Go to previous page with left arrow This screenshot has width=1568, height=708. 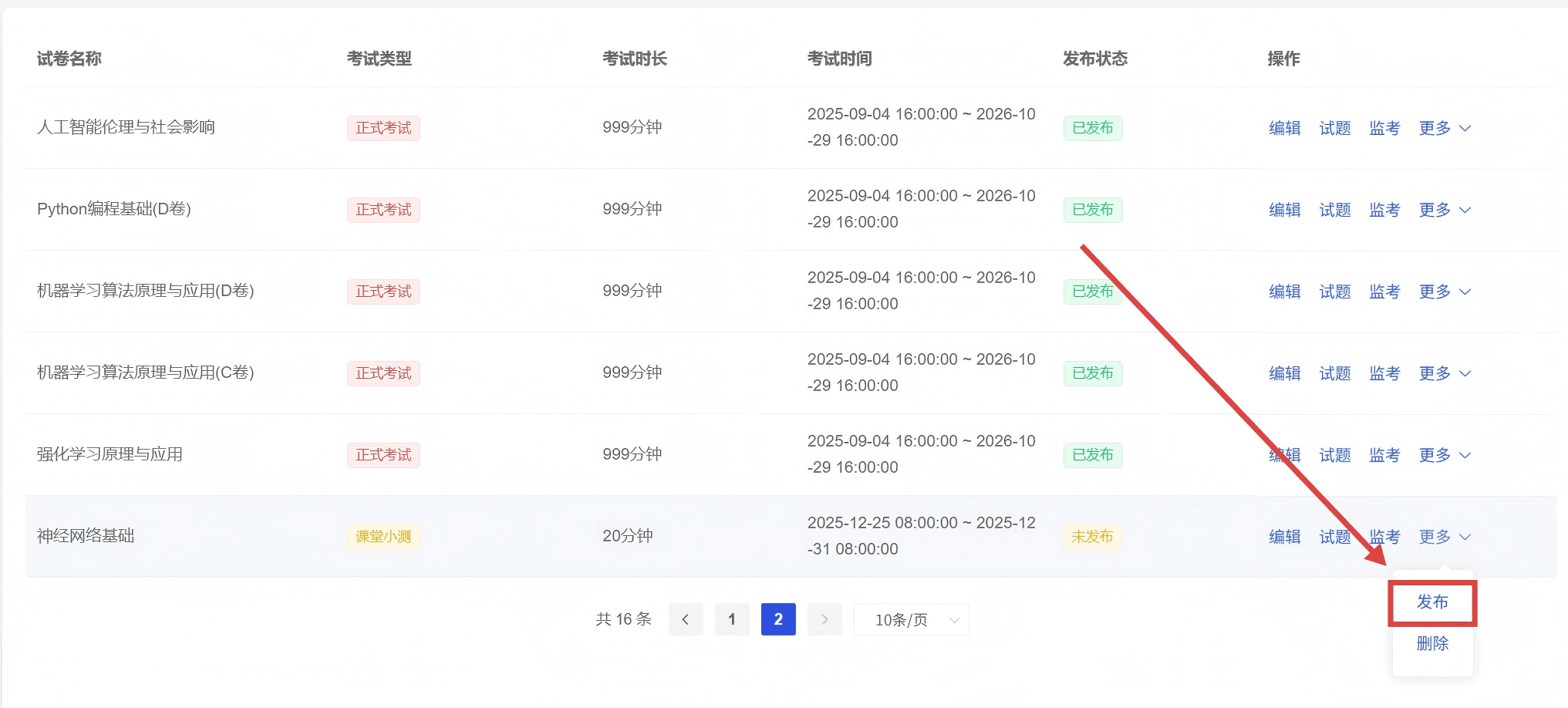(685, 619)
